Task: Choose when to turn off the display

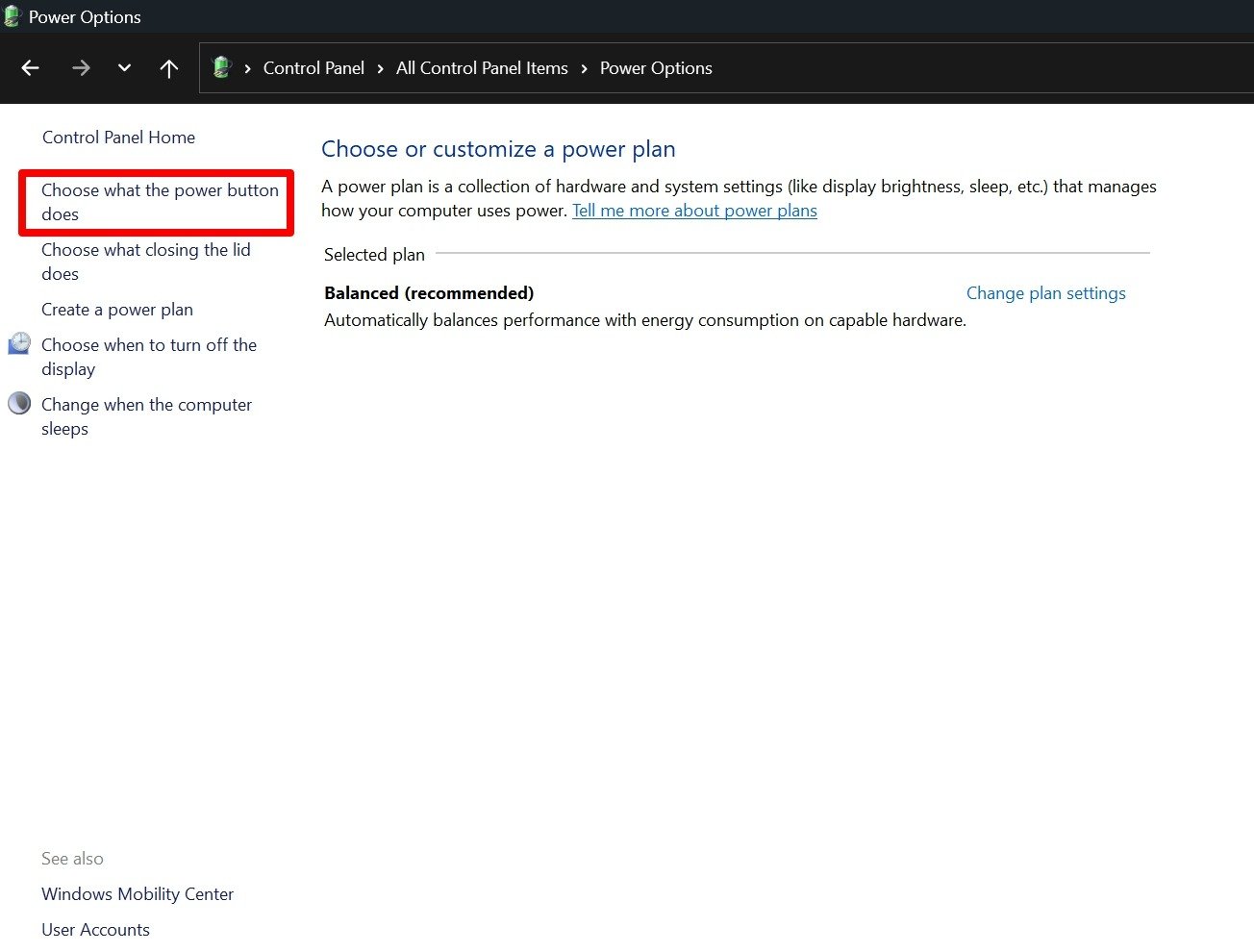Action: tap(149, 357)
